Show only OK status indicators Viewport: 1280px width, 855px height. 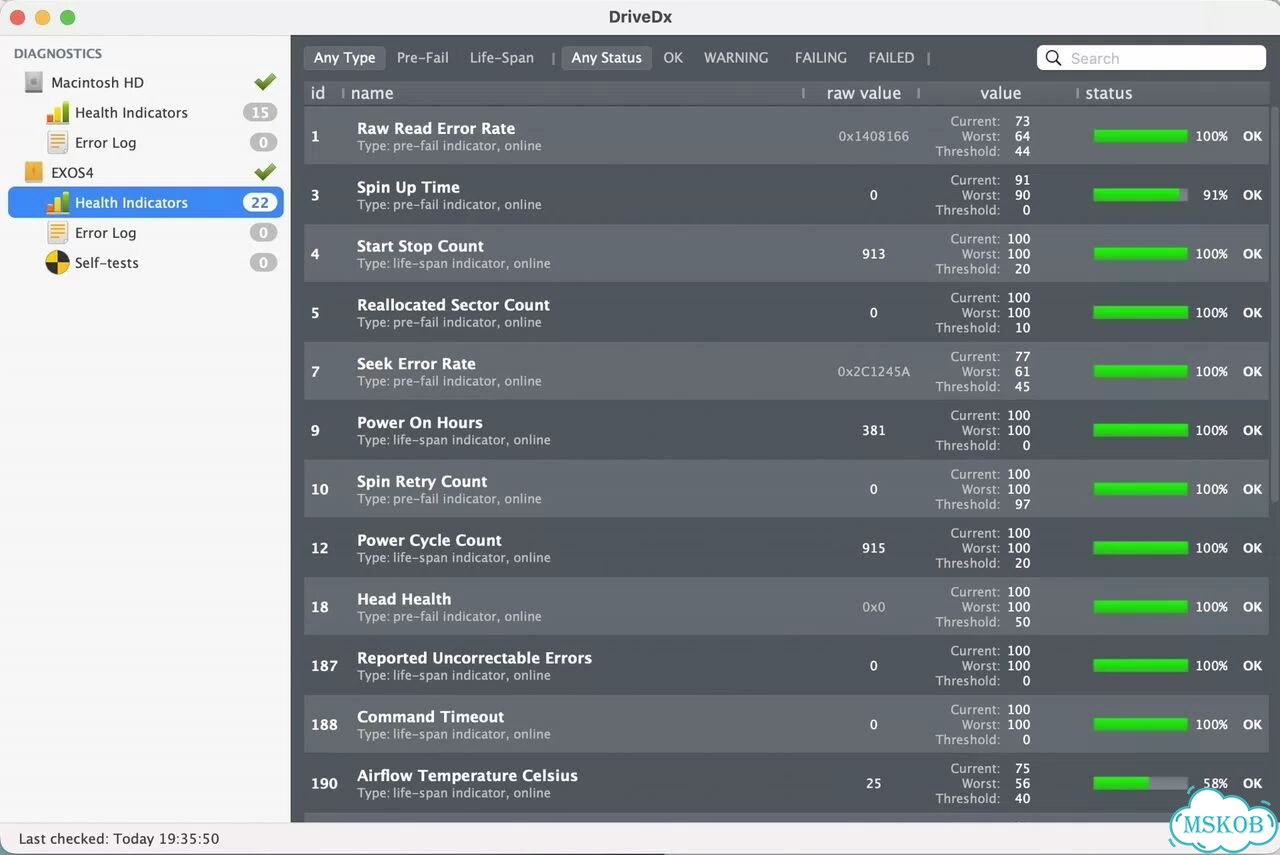click(x=673, y=58)
